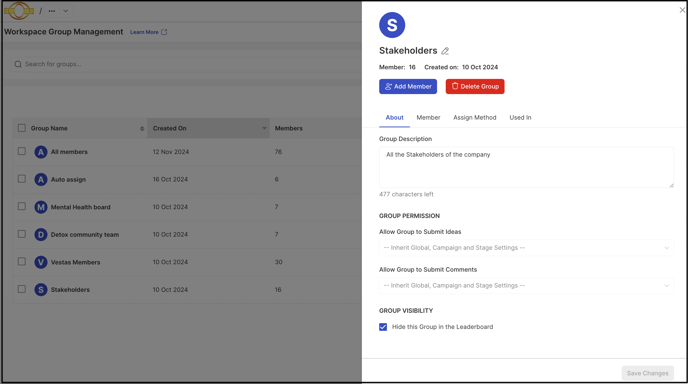The width and height of the screenshot is (688, 384).
Task: Open the Auto assign group
Action: (68, 179)
